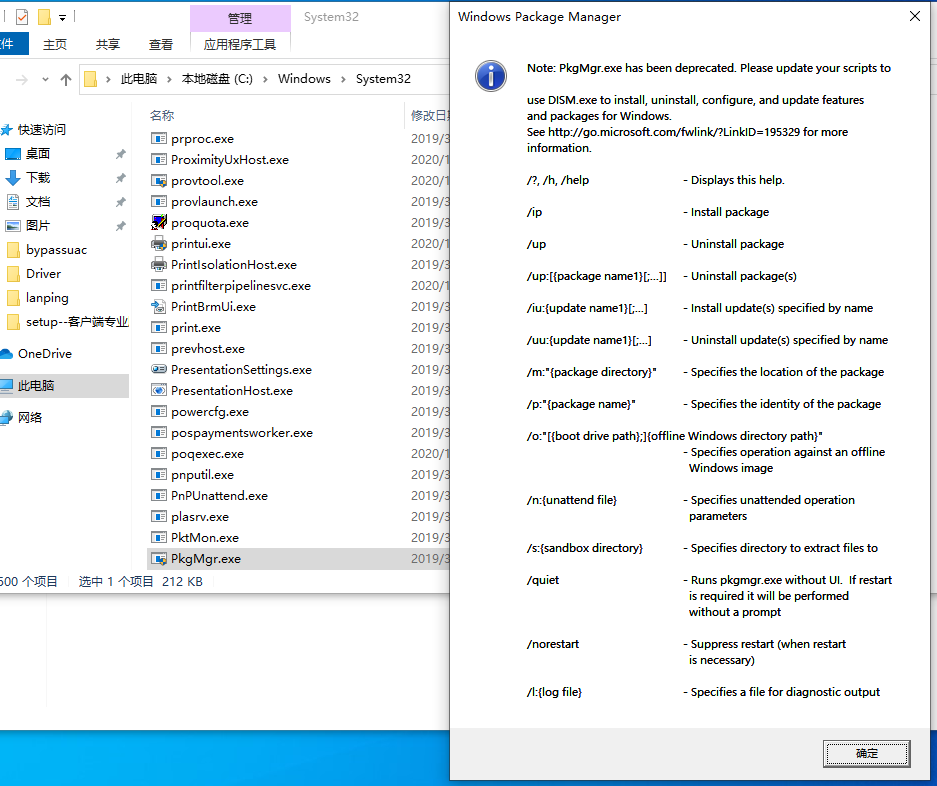Viewport: 937px width, 786px height.
Task: Go up one folder level arrow
Action: coord(66,79)
